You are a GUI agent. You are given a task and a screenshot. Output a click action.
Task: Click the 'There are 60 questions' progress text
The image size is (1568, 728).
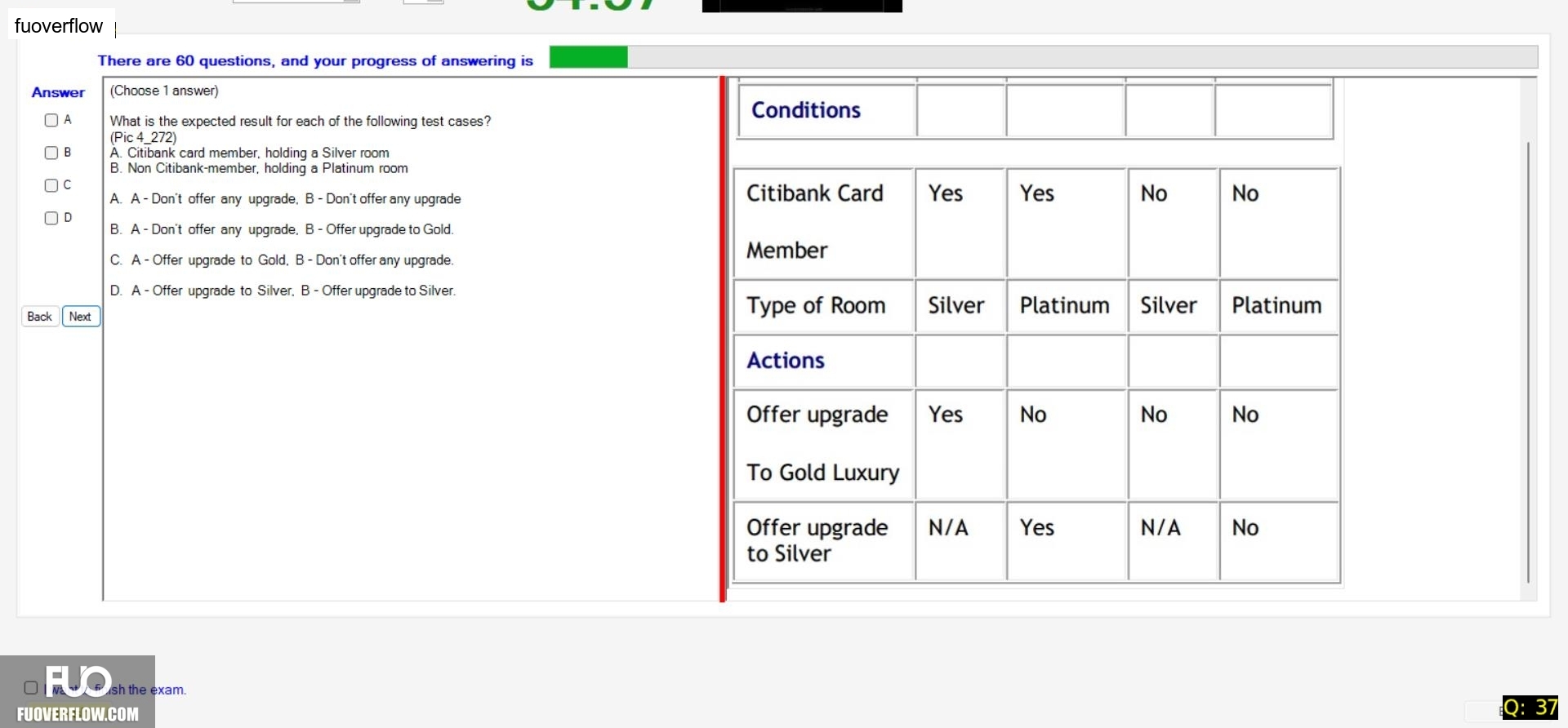tap(315, 60)
